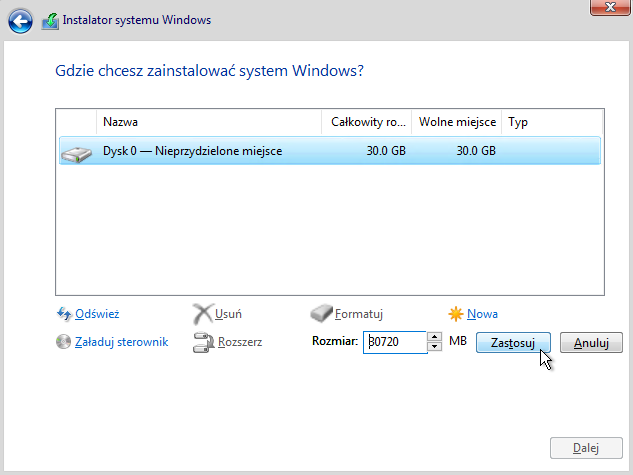This screenshot has height=475, width=633.
Task: Select the Dysk 0 — Nieprzydzielone miejsce row
Action: pyautogui.click(x=330, y=151)
